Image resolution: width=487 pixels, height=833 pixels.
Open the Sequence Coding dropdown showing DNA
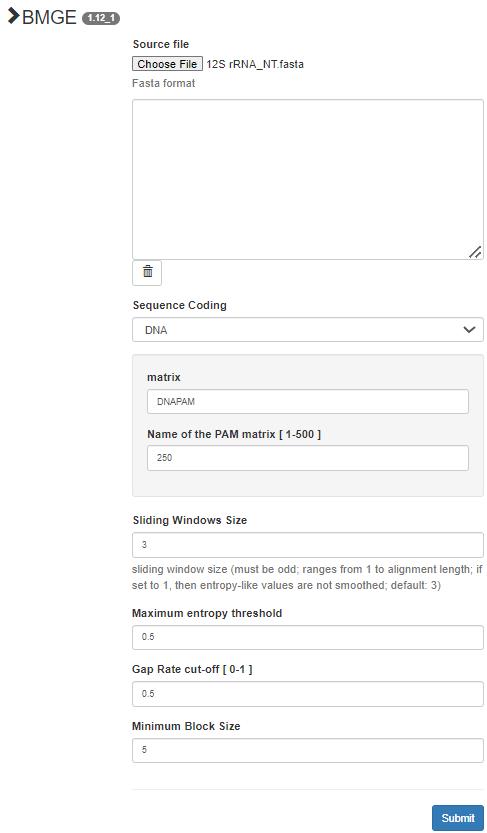click(x=308, y=330)
